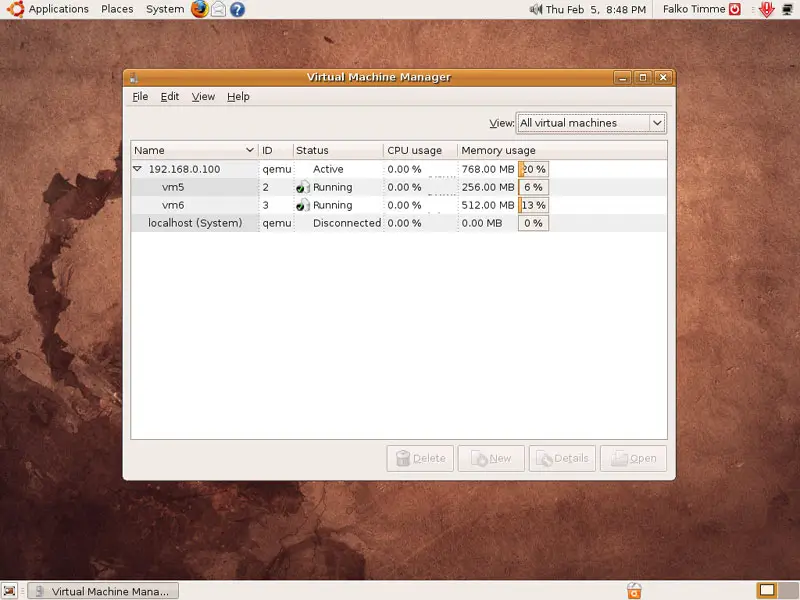
Task: Click the 'Running' status text of vm6
Action: click(333, 205)
